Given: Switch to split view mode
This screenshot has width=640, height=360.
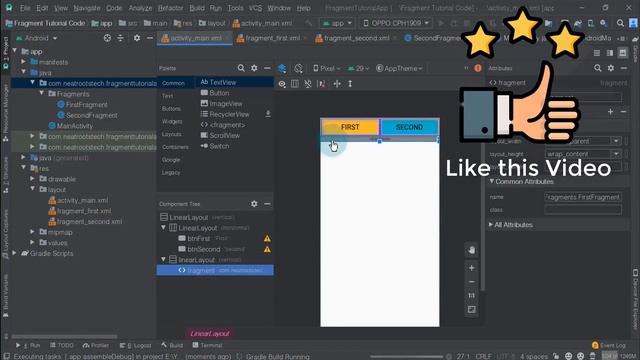Looking at the screenshot, I should [x=610, y=53].
